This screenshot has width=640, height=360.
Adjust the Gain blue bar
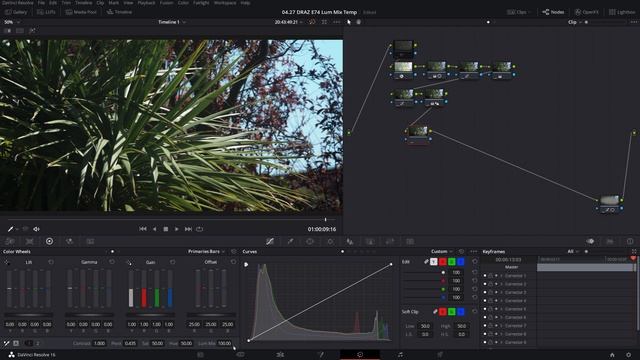point(170,289)
